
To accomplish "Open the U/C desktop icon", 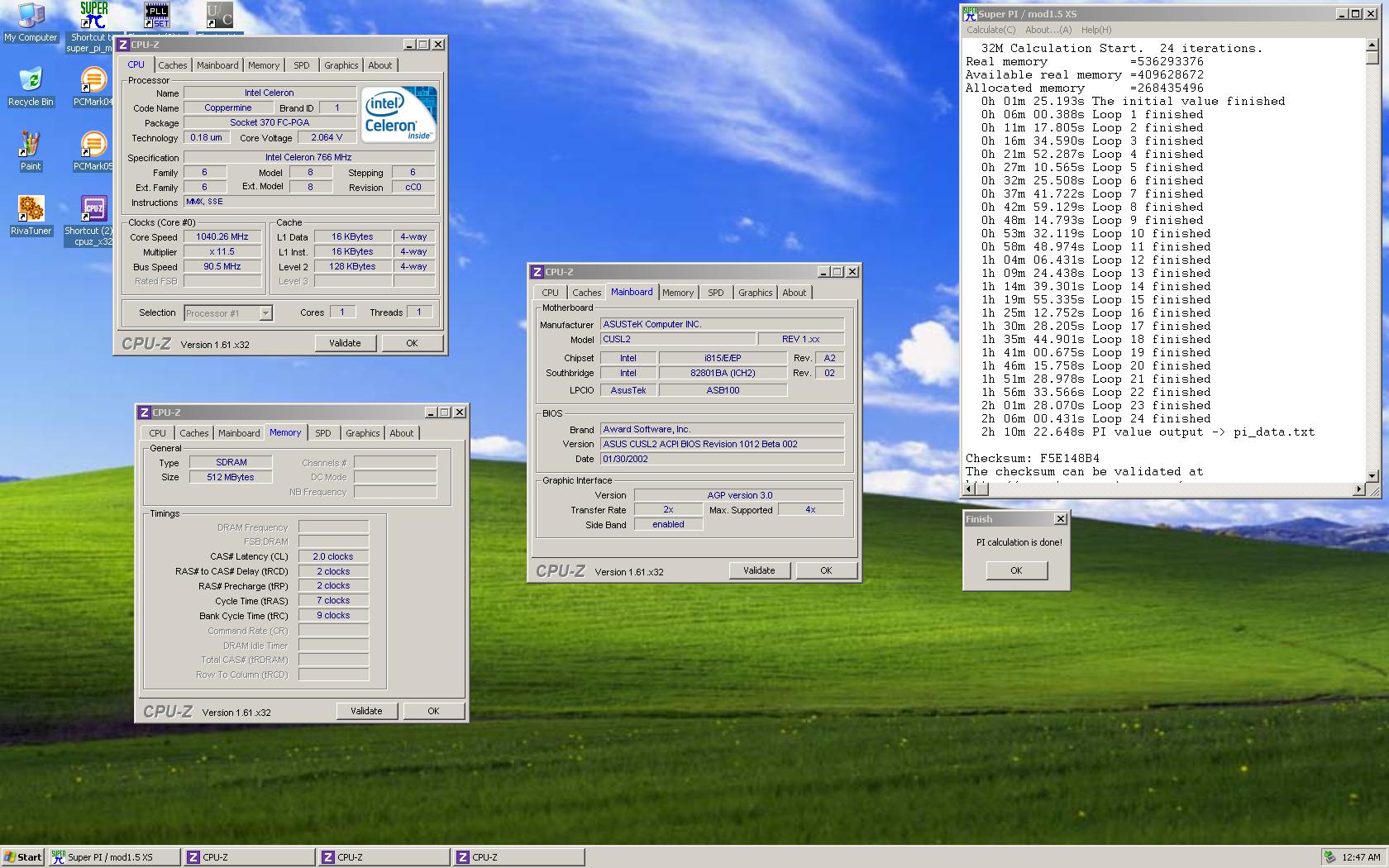I will pyautogui.click(x=219, y=17).
